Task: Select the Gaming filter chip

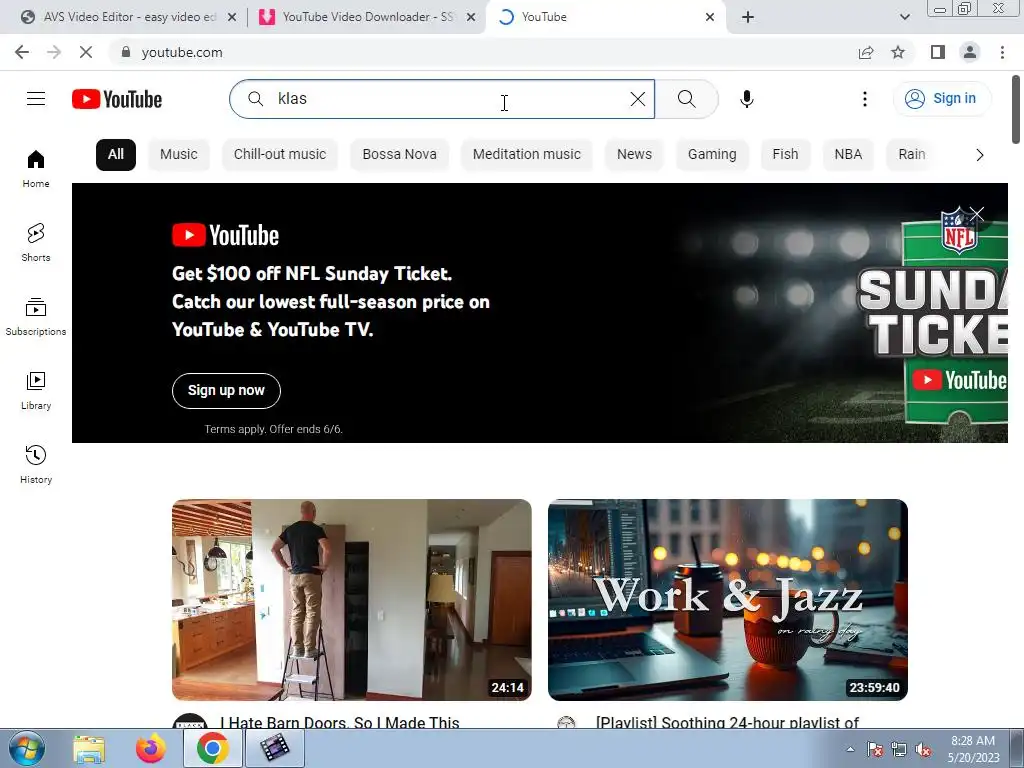Action: pyautogui.click(x=712, y=155)
